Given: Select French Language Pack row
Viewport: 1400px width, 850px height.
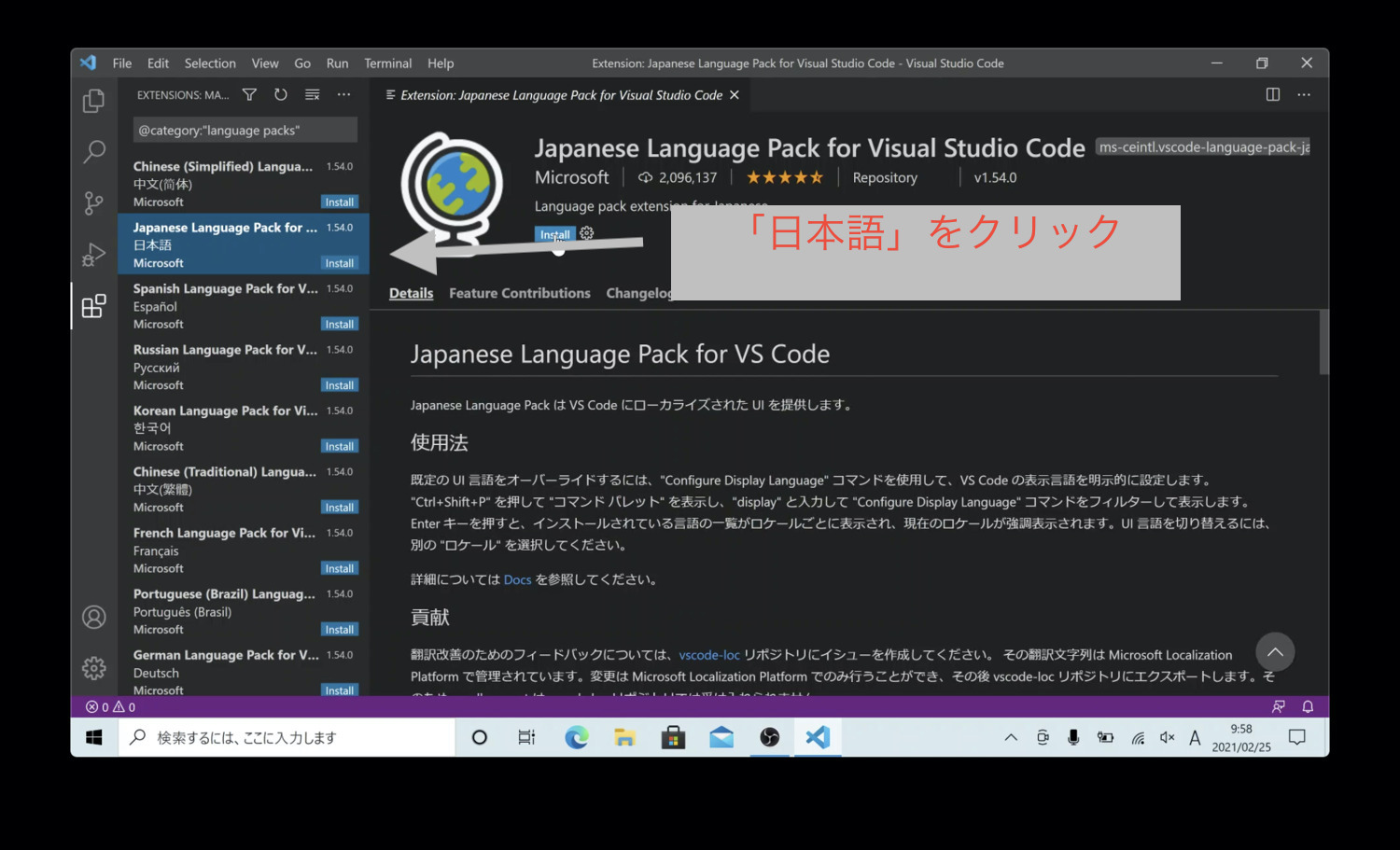Looking at the screenshot, I should [x=244, y=550].
